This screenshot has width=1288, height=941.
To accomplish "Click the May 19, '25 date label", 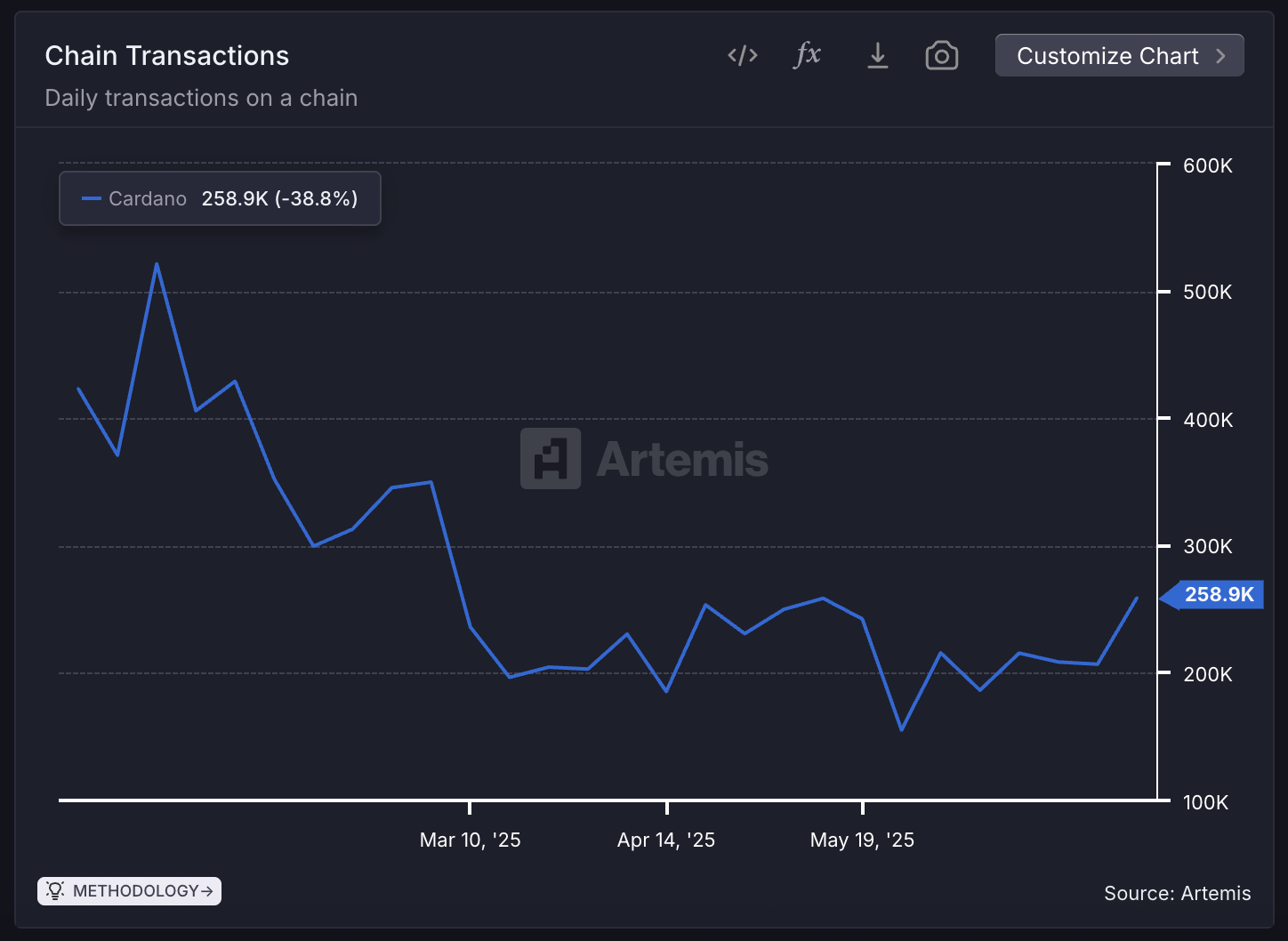I will coord(862,840).
